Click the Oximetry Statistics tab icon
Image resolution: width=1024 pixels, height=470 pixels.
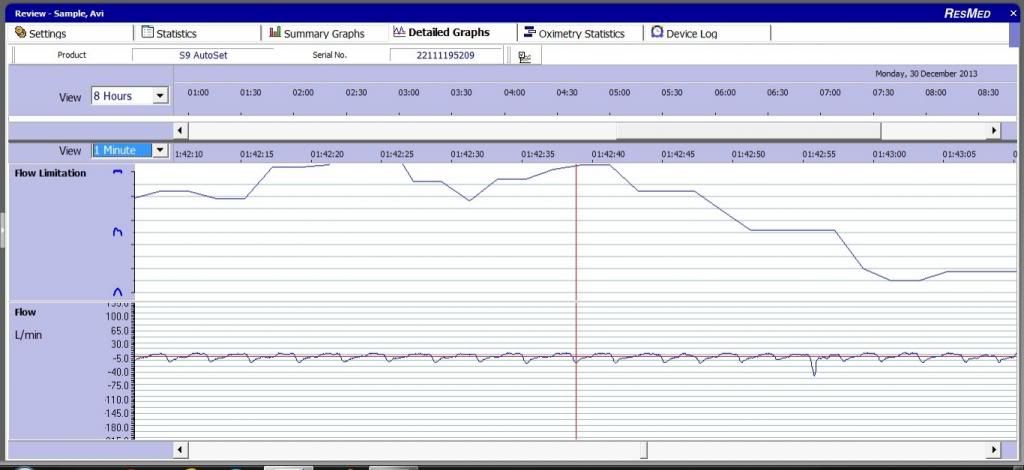pos(529,33)
